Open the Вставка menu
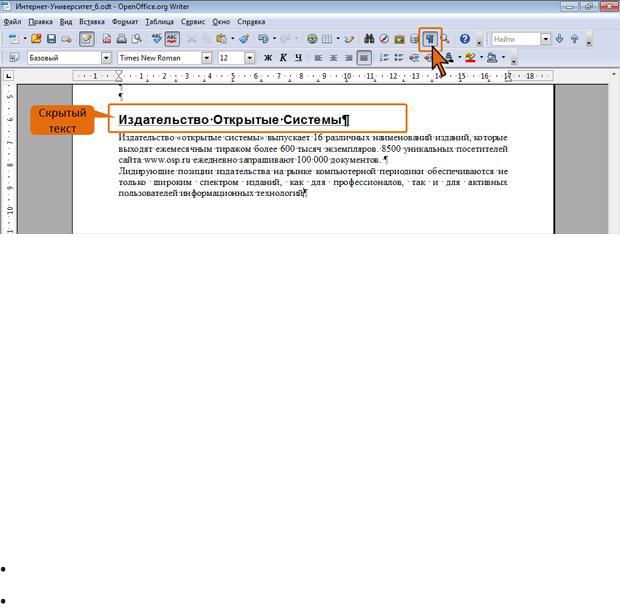Viewport: 620px width, 608px height. (92, 22)
